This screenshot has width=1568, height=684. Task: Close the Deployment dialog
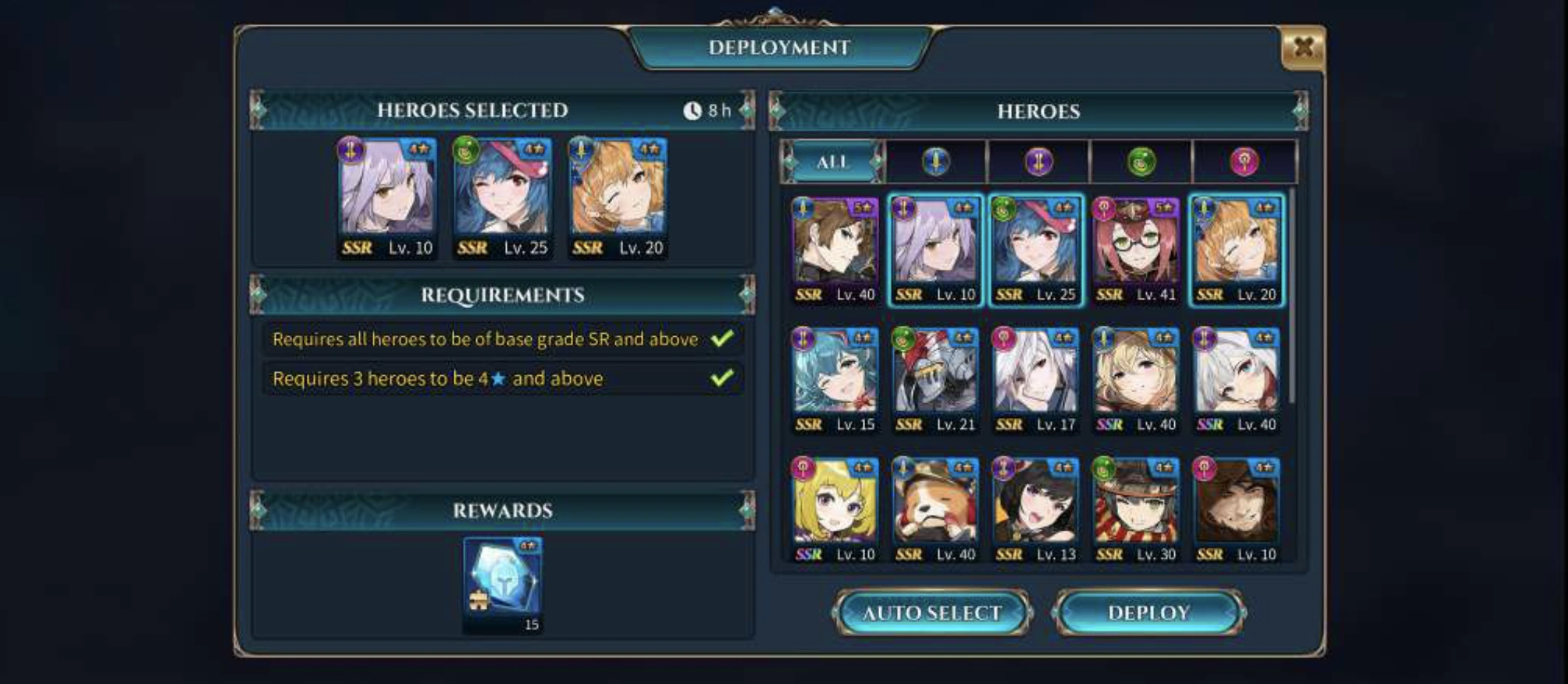(1303, 48)
